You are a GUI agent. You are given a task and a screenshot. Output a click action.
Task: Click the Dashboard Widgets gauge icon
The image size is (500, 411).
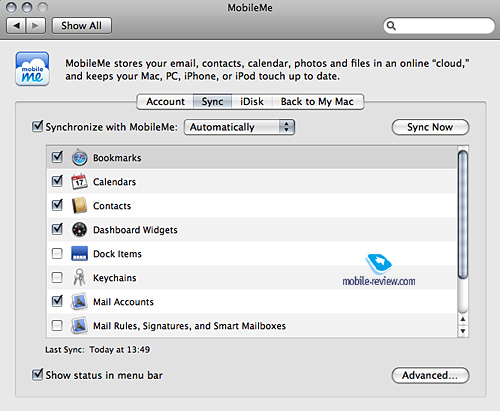click(79, 230)
